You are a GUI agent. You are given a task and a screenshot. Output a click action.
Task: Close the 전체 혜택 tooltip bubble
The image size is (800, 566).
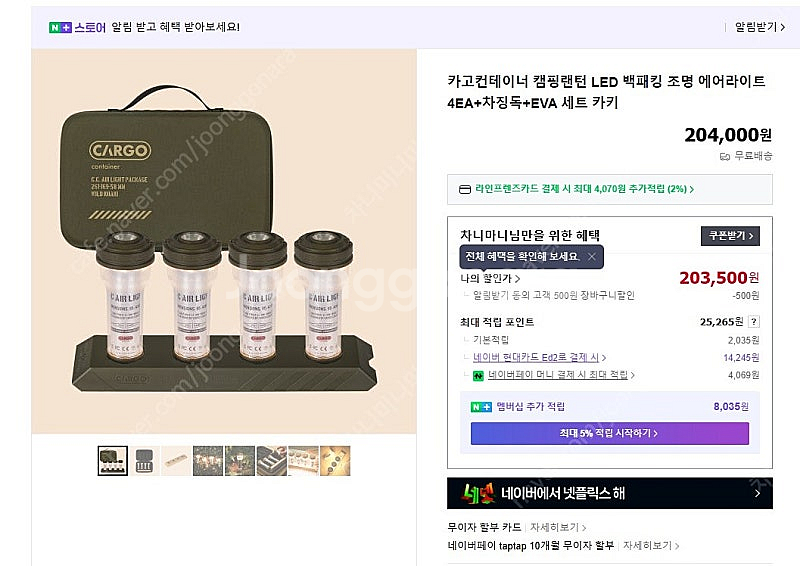coord(591,256)
